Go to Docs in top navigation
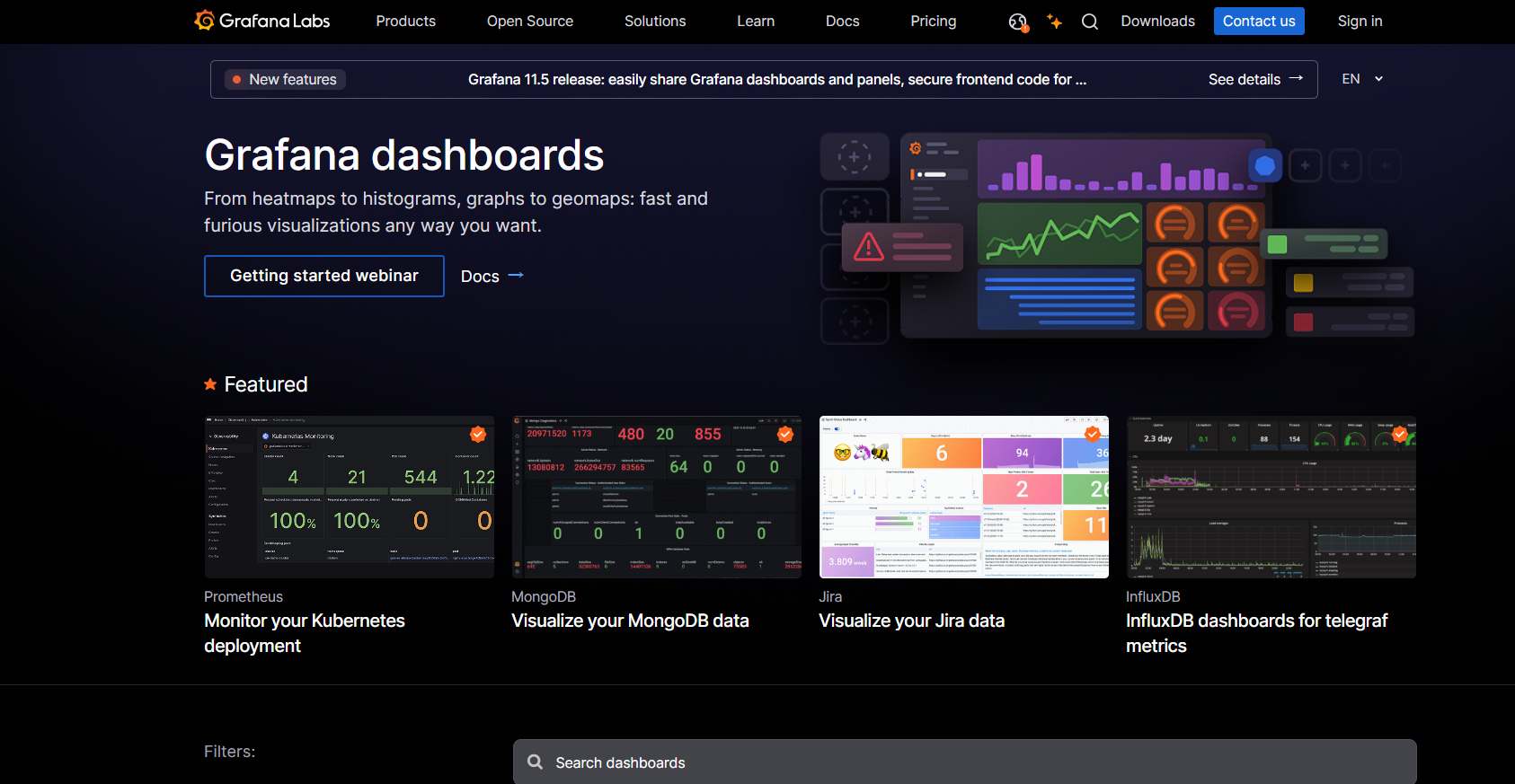Image resolution: width=1515 pixels, height=784 pixels. click(843, 22)
